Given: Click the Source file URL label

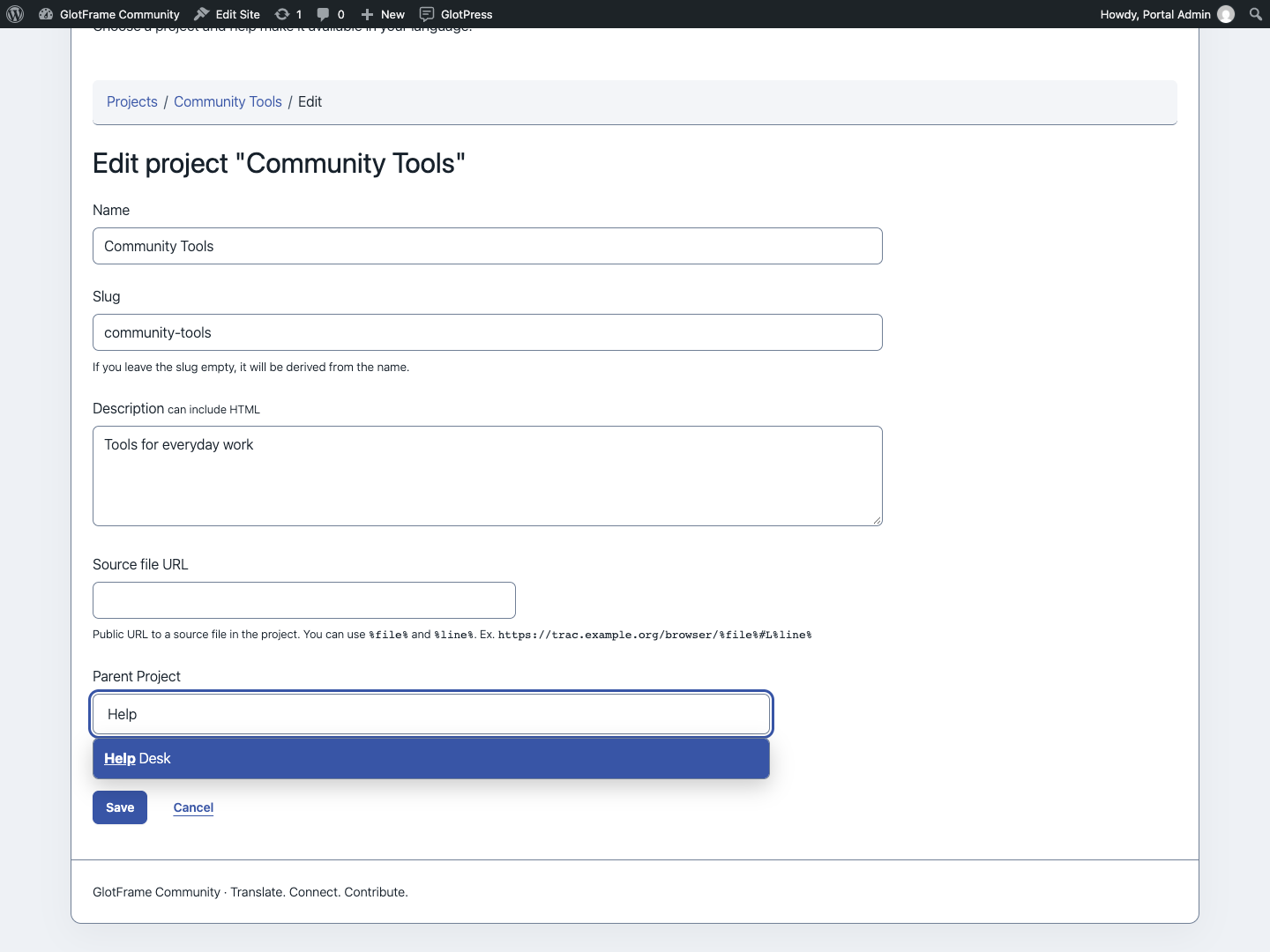Looking at the screenshot, I should click(x=140, y=564).
